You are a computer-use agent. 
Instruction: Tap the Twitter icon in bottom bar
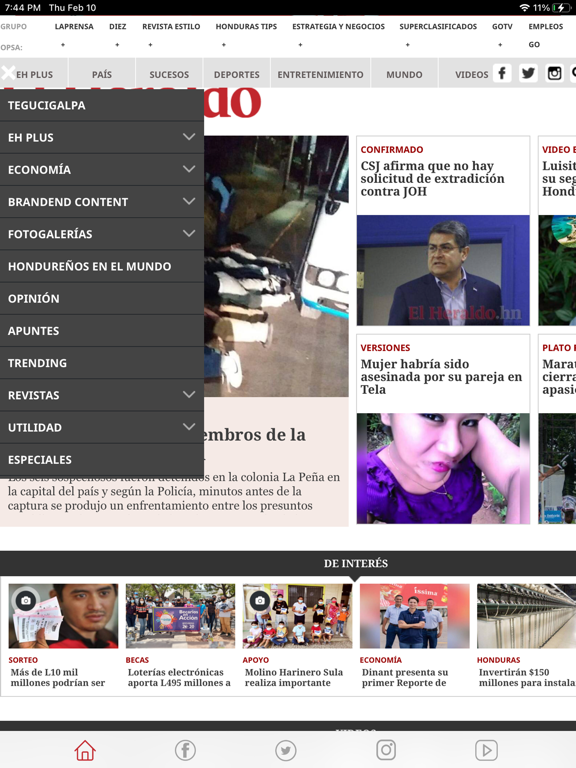(x=286, y=750)
